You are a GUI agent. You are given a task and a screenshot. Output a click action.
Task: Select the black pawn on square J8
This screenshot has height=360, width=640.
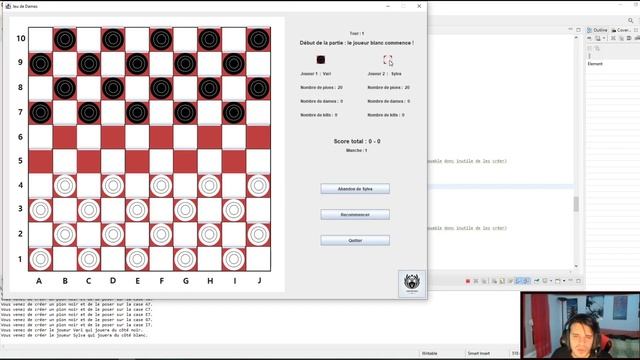258,88
